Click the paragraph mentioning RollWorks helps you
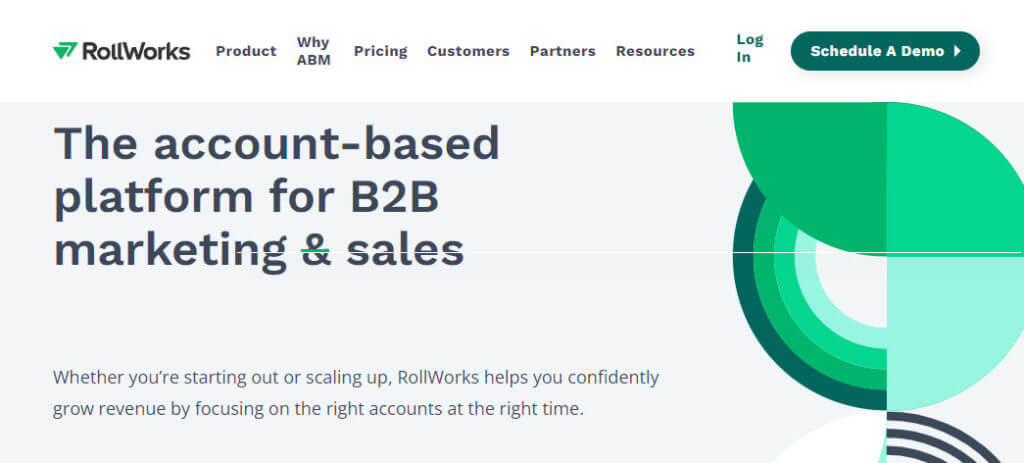The width and height of the screenshot is (1024, 463). [x=356, y=393]
